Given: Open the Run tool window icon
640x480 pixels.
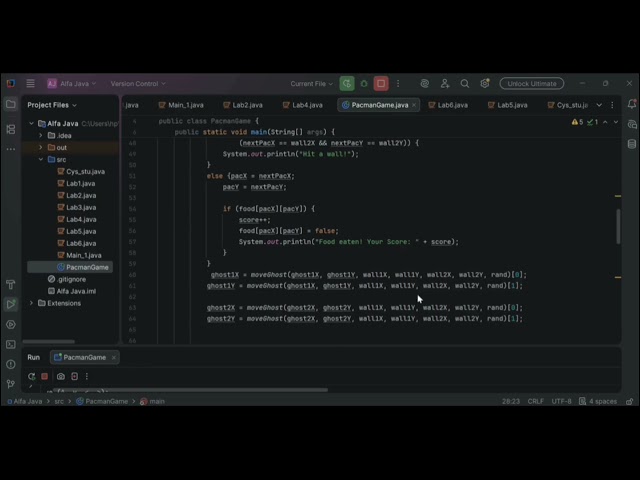Looking at the screenshot, I should click(x=11, y=304).
